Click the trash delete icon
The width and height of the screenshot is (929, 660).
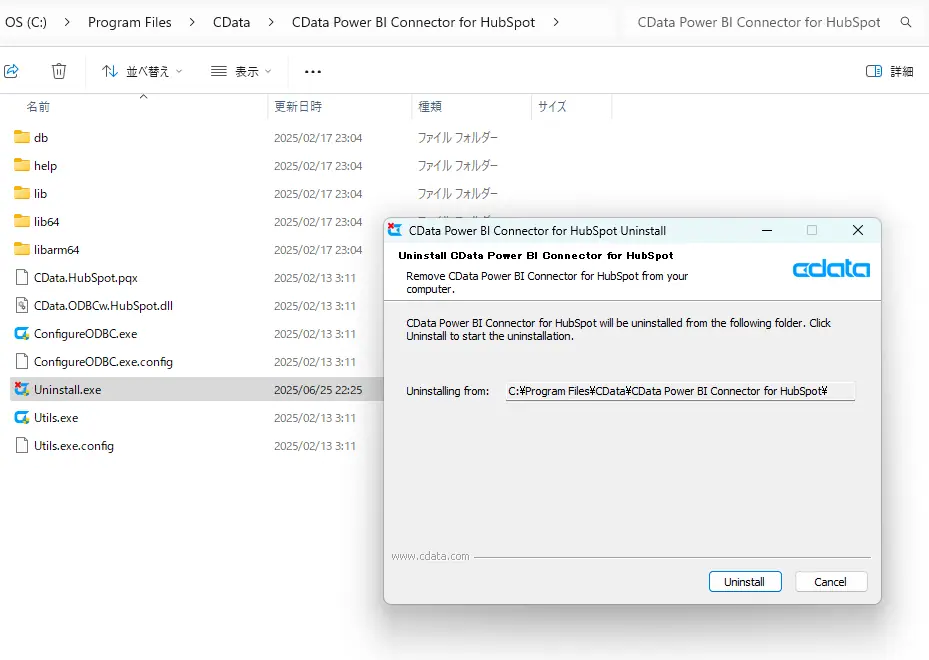59,71
